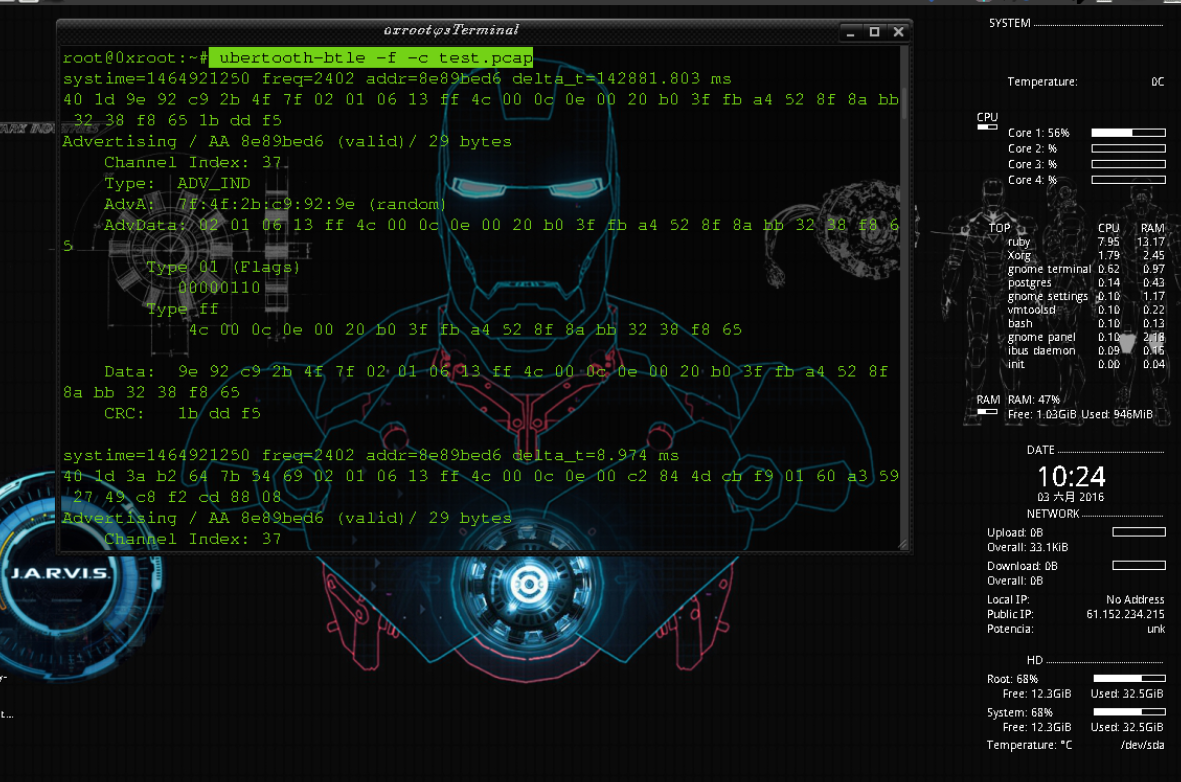Maximize the 0xroot Terminal window
Image resolution: width=1181 pixels, height=782 pixels.
(x=874, y=32)
